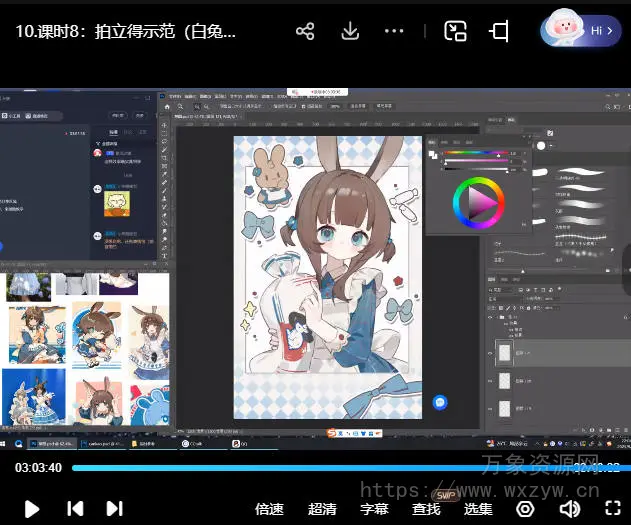Click the 查找 search button
631x525 pixels.
(x=426, y=509)
